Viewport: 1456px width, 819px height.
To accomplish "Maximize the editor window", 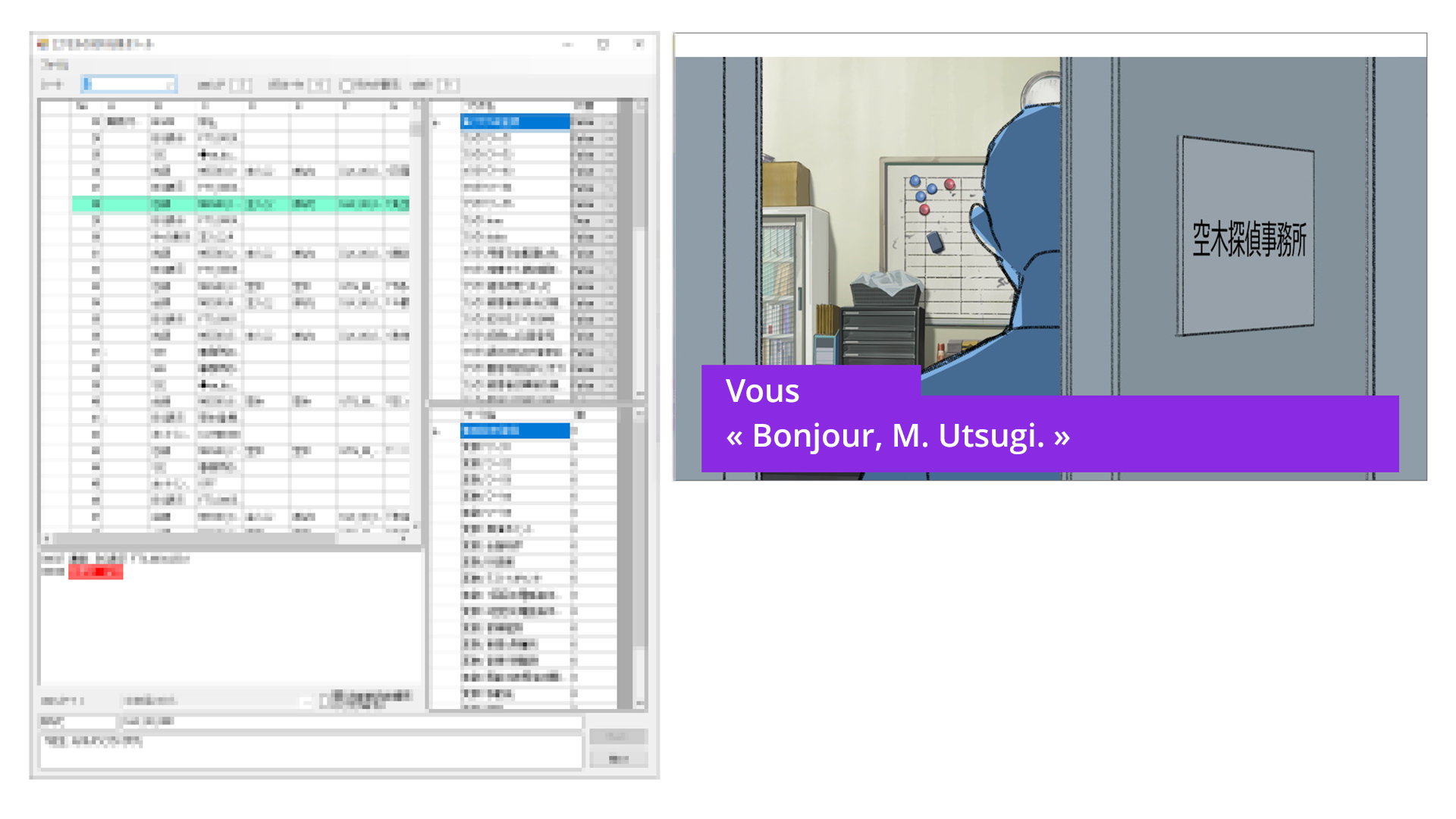I will pos(603,45).
